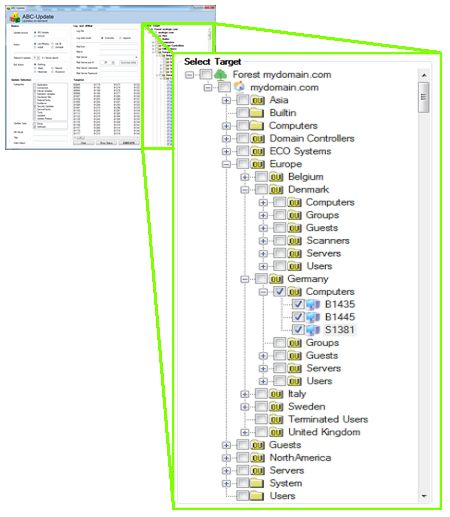Click the B1435 computer icon
450x517 pixels.
(313, 304)
